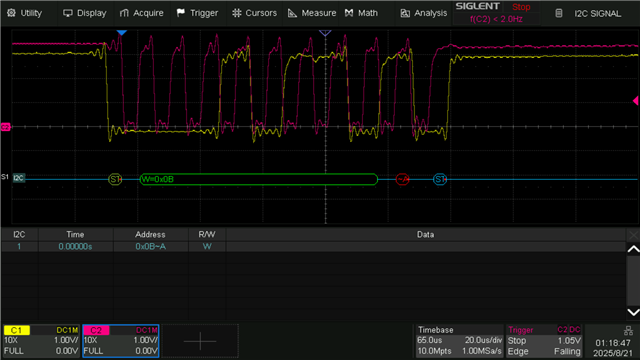Image resolution: width=640 pixels, height=360 pixels.
Task: Add a channel with the plus box
Action: click(x=200, y=341)
